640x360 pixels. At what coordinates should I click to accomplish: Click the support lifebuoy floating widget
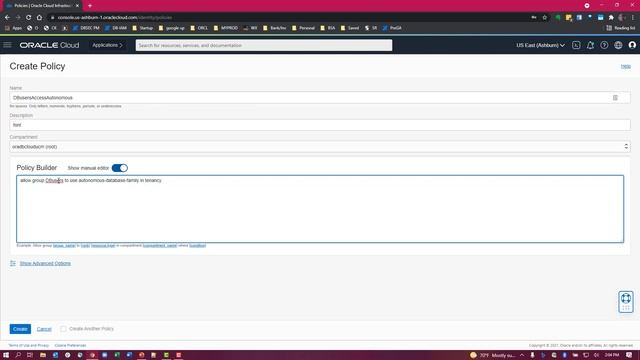pyautogui.click(x=626, y=302)
